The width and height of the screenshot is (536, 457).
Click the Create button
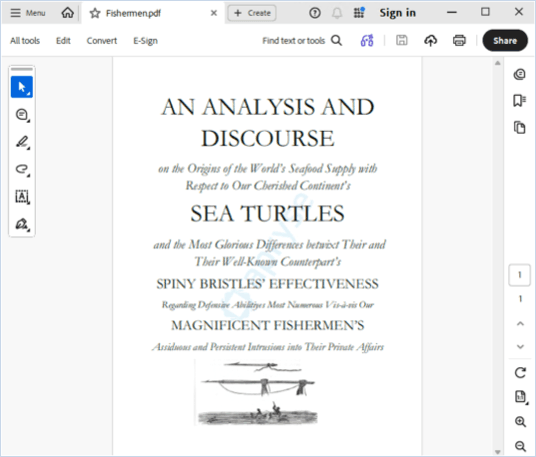coord(252,13)
